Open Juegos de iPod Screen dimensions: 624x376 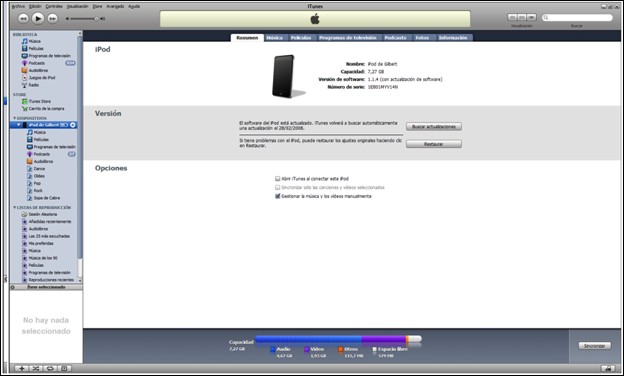(38, 78)
